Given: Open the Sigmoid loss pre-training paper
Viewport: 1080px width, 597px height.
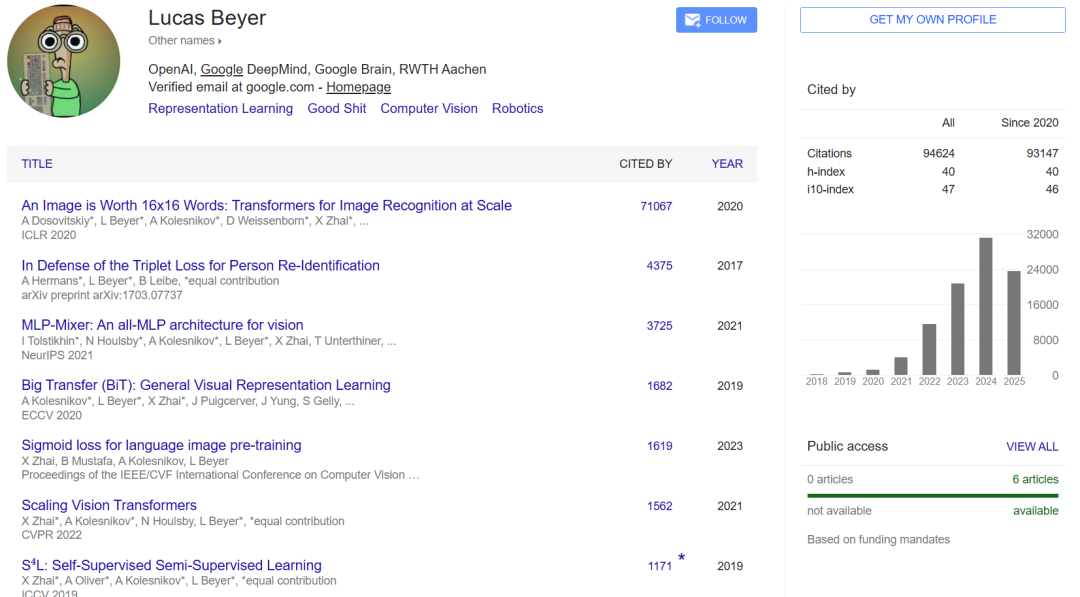Looking at the screenshot, I should click(x=161, y=445).
